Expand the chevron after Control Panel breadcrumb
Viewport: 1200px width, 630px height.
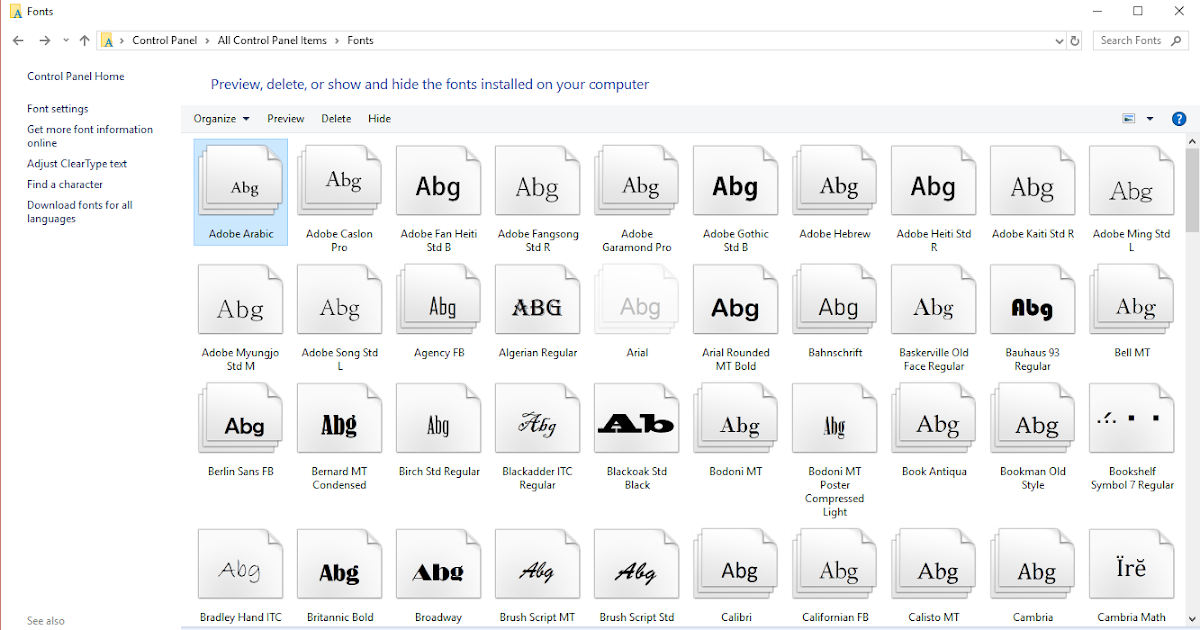pyautogui.click(x=209, y=41)
